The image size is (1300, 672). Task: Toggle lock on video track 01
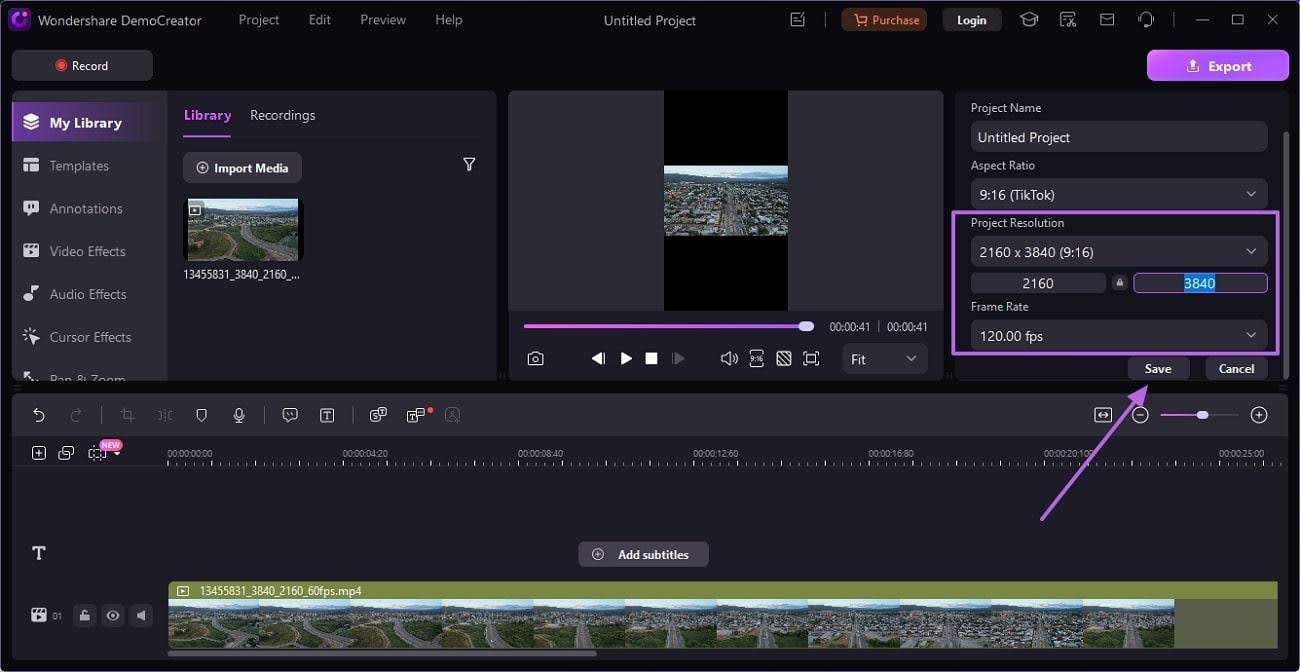85,616
